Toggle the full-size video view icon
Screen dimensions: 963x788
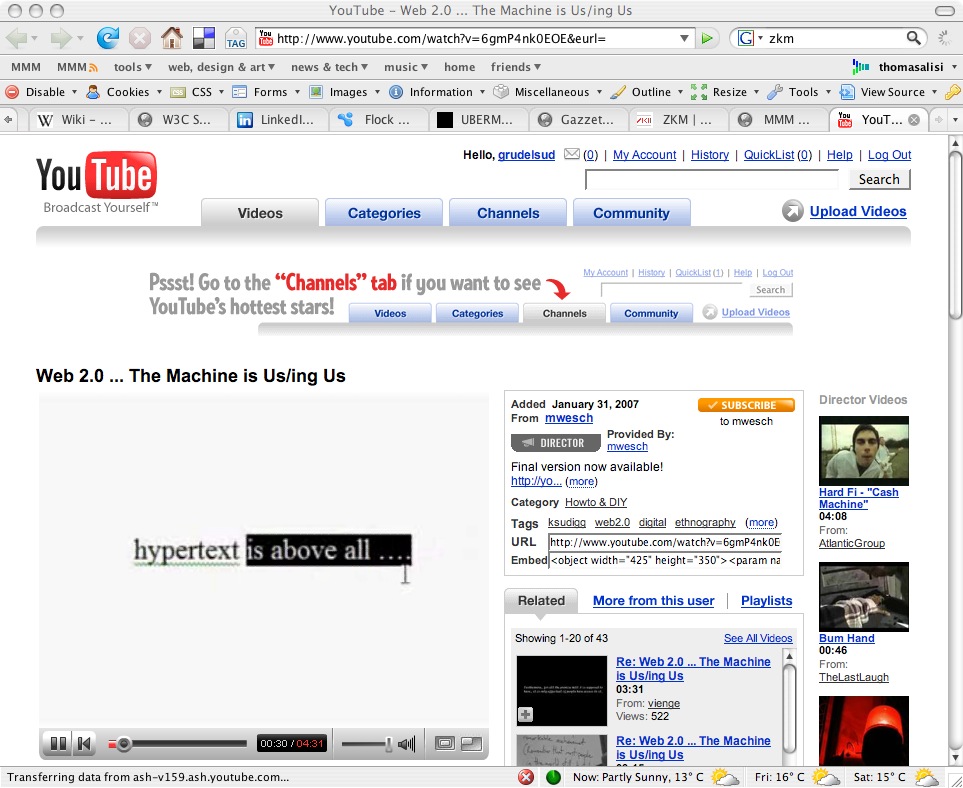click(x=470, y=743)
